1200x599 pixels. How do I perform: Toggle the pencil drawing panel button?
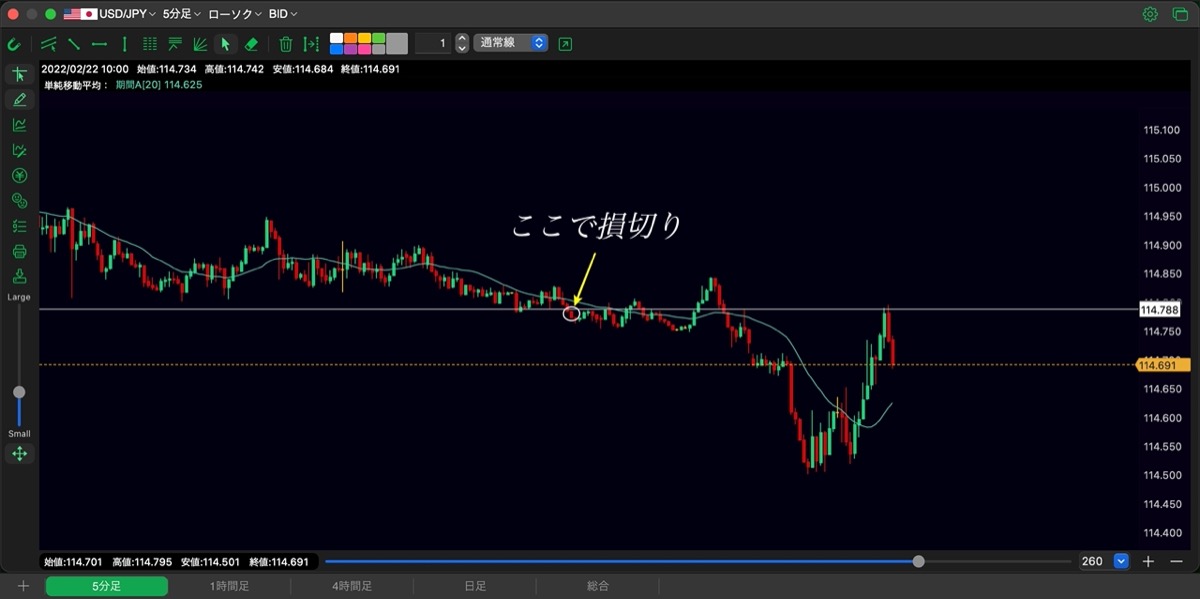(x=19, y=99)
